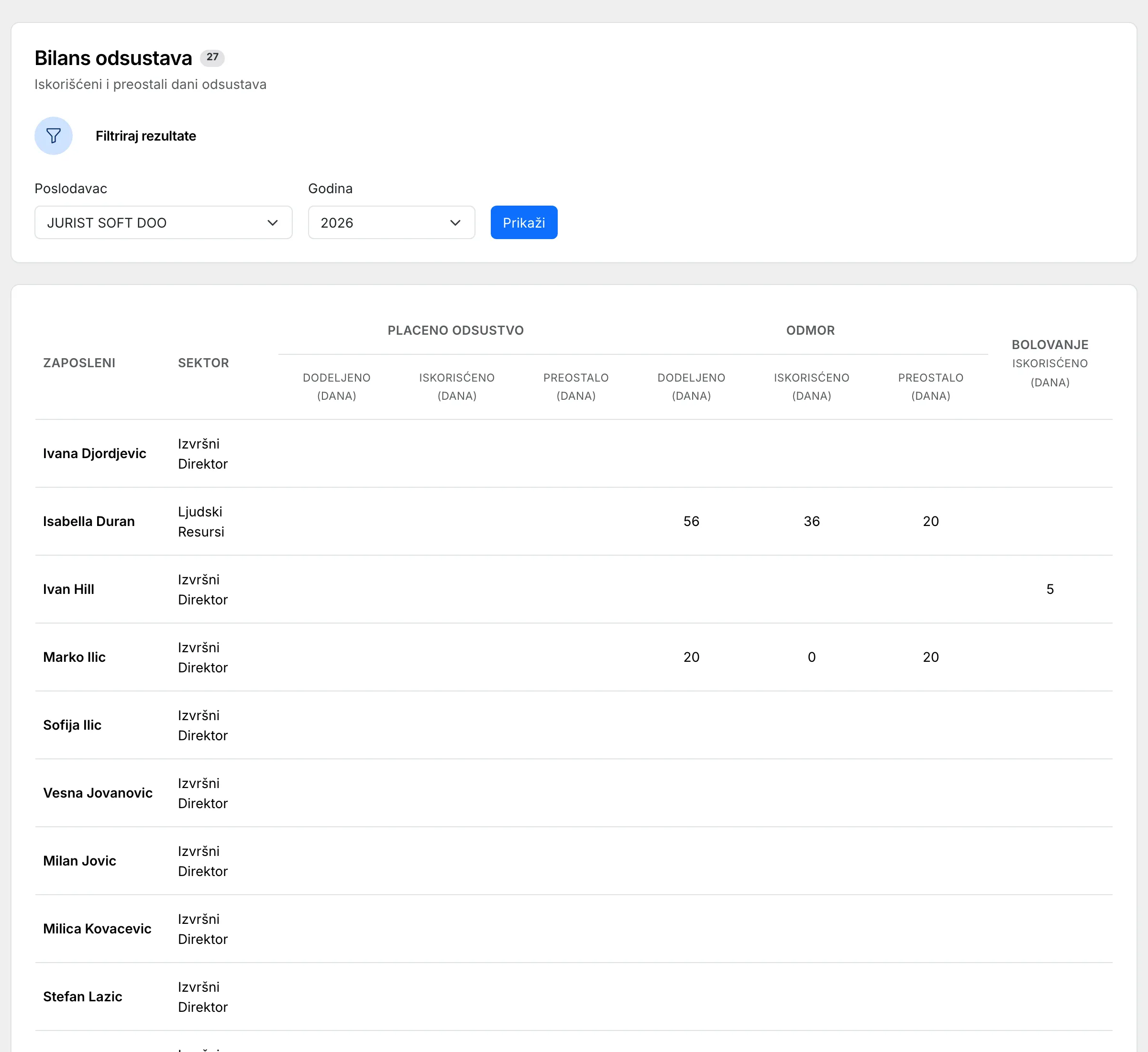This screenshot has height=1052, width=1148.
Task: Select employee Vesna Jovanovic
Action: (x=98, y=793)
